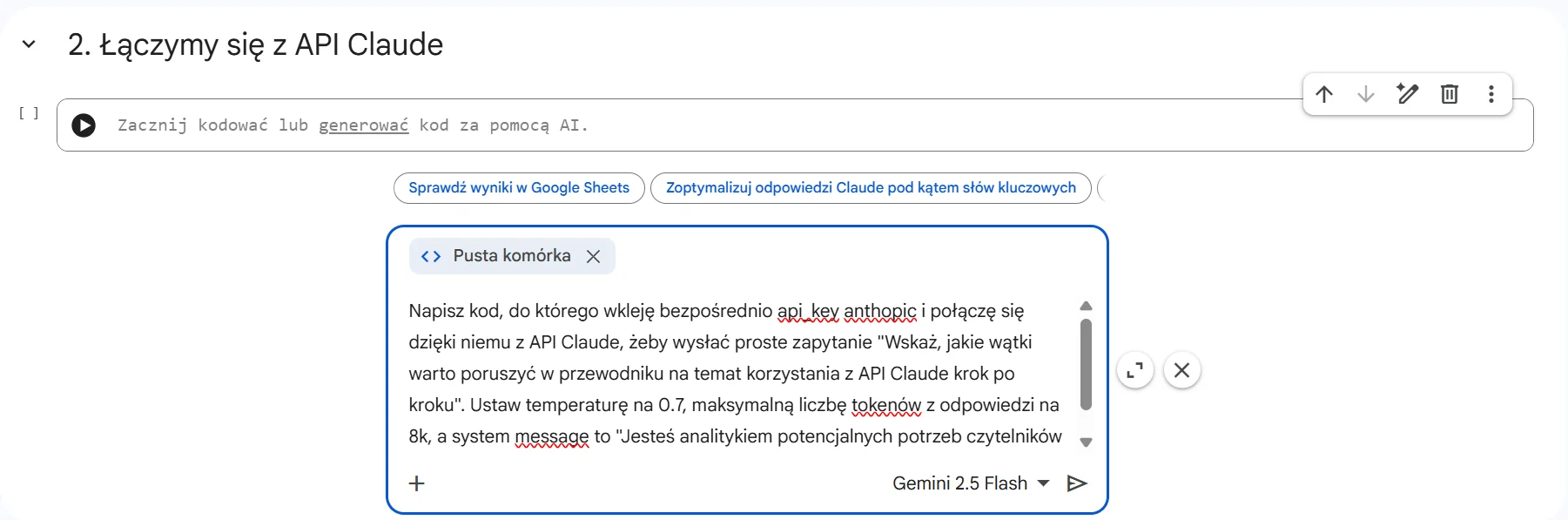Close the AI prompt dialog
Image resolution: width=1568 pixels, height=520 pixels.
coord(1182,370)
